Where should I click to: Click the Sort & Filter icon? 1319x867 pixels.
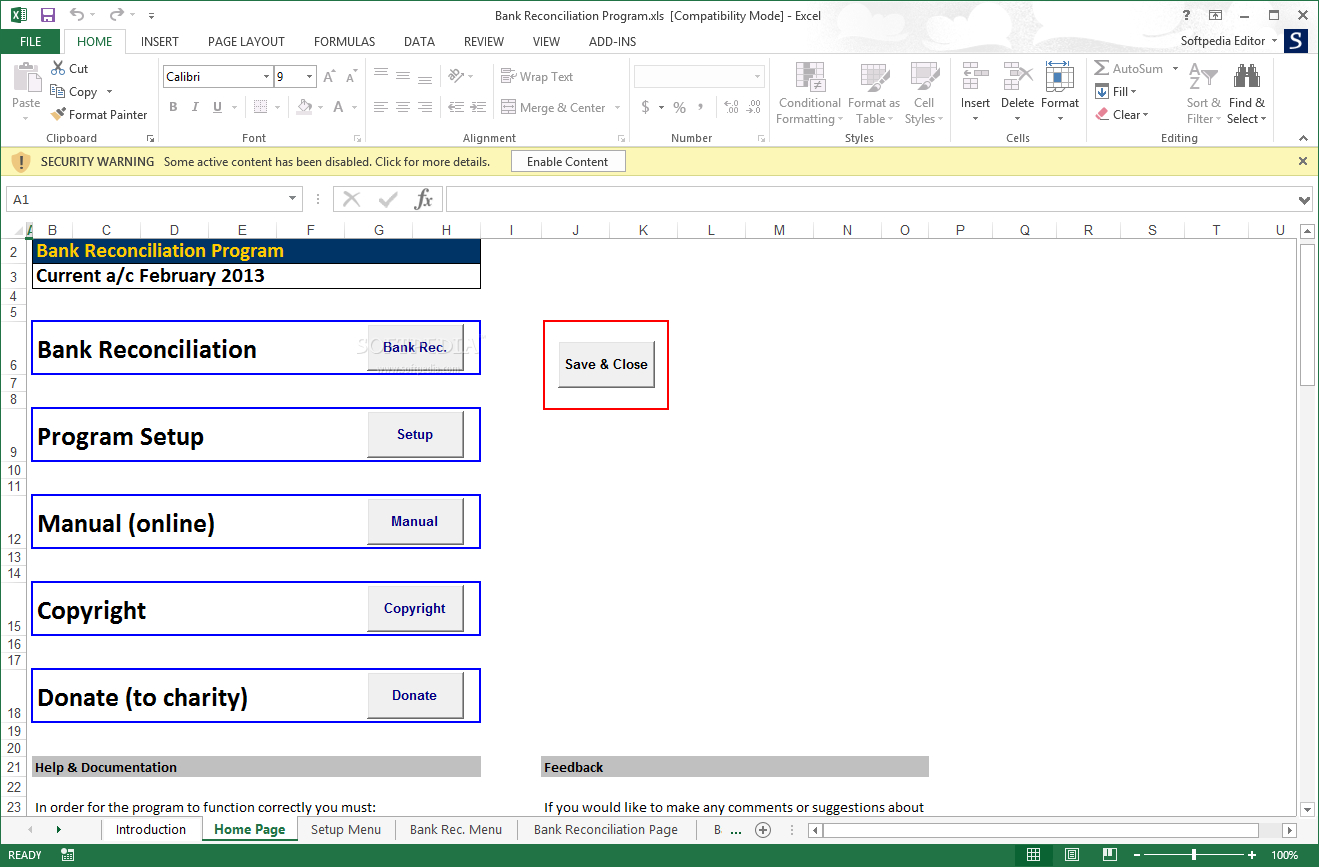(1203, 78)
